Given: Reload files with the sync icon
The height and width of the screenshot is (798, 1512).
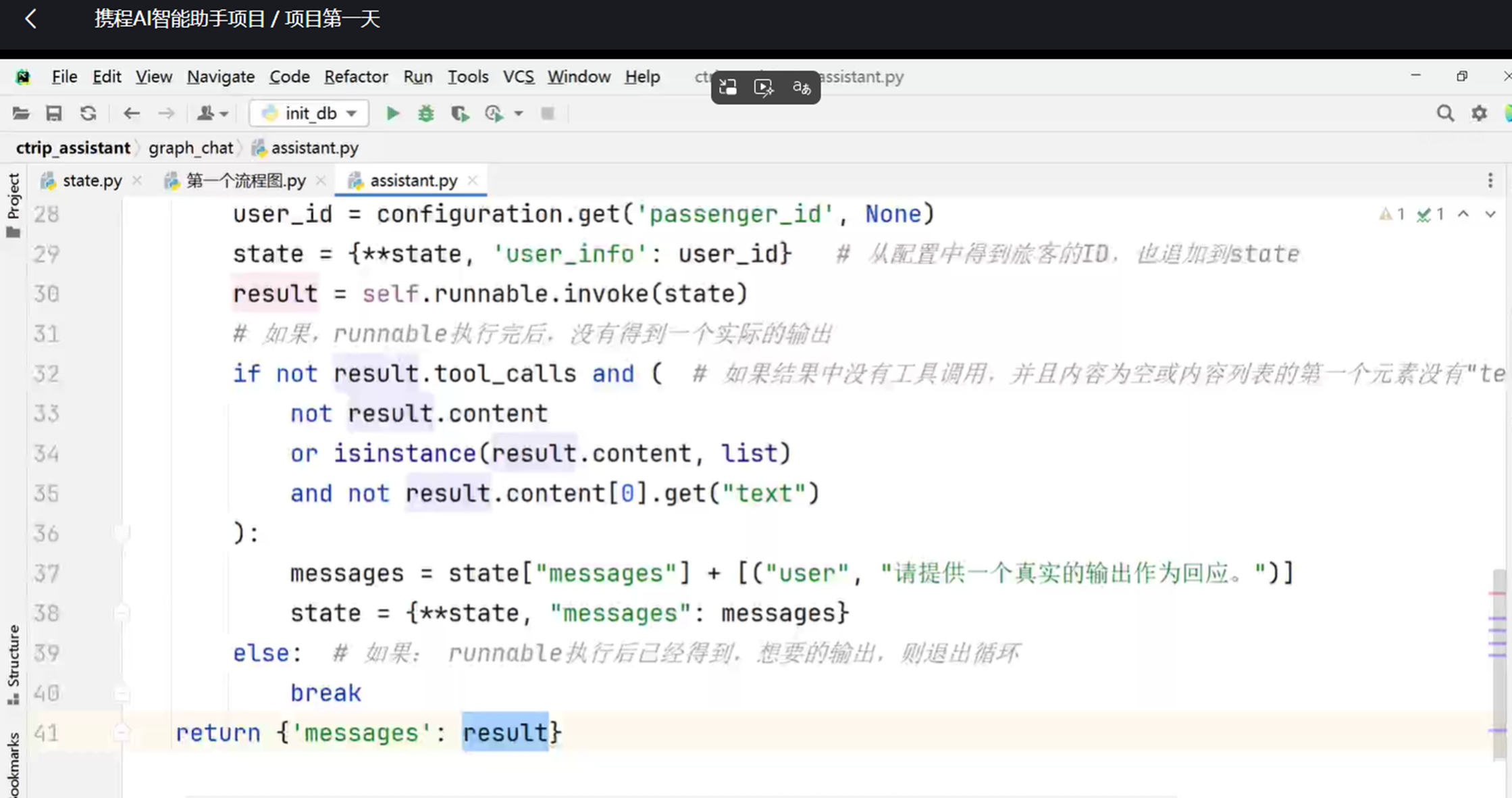Looking at the screenshot, I should (88, 114).
